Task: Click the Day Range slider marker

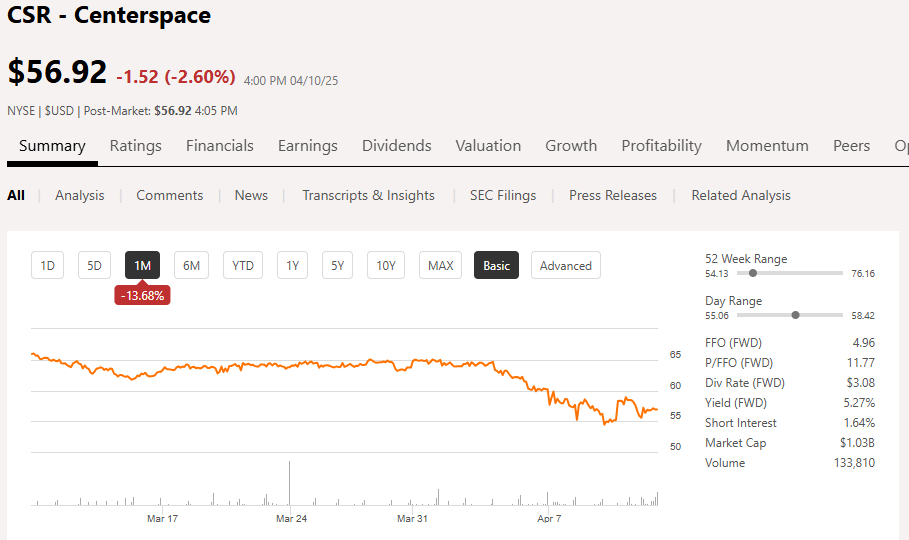Action: [x=795, y=315]
